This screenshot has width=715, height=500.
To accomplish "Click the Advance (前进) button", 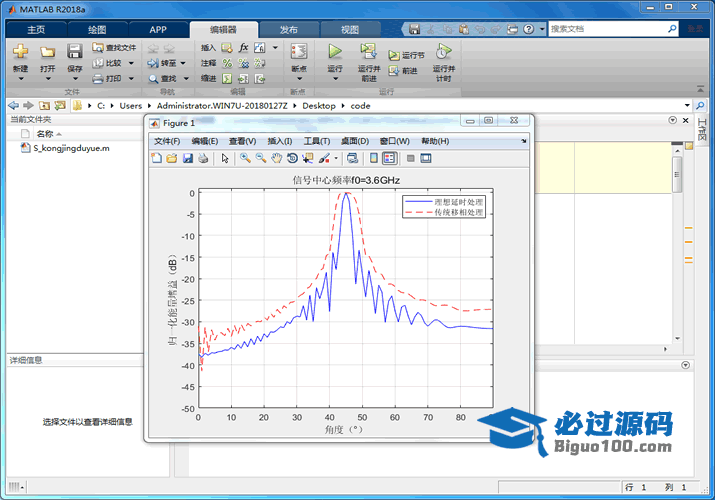I will pos(403,71).
